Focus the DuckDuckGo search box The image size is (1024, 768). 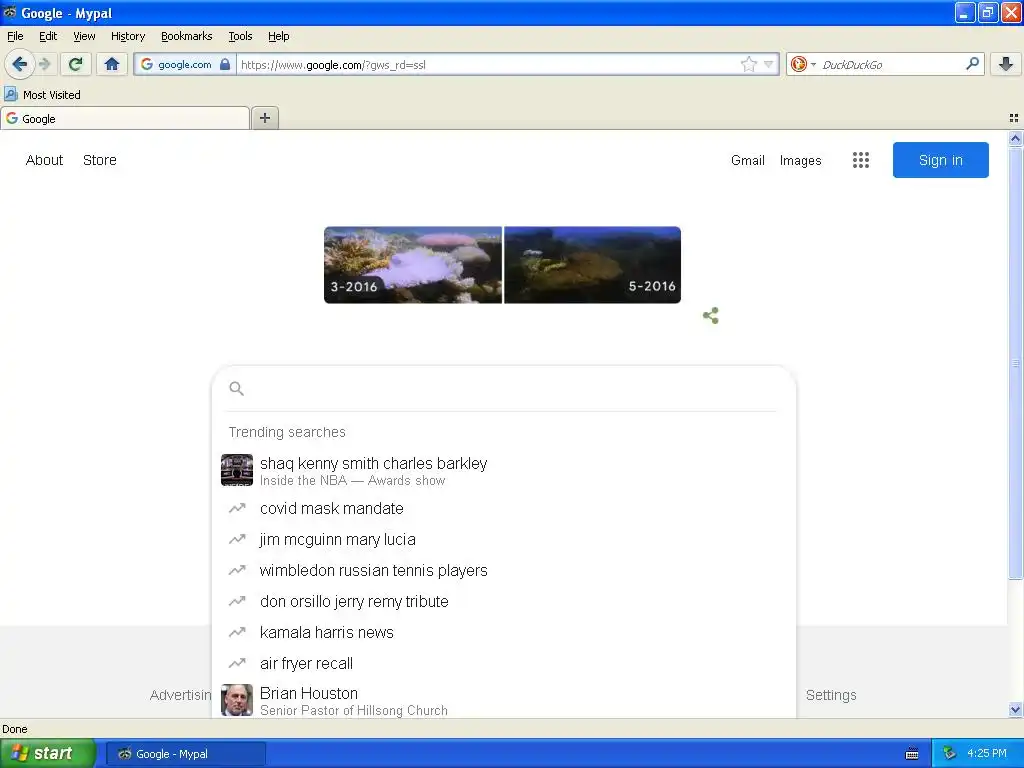point(889,65)
